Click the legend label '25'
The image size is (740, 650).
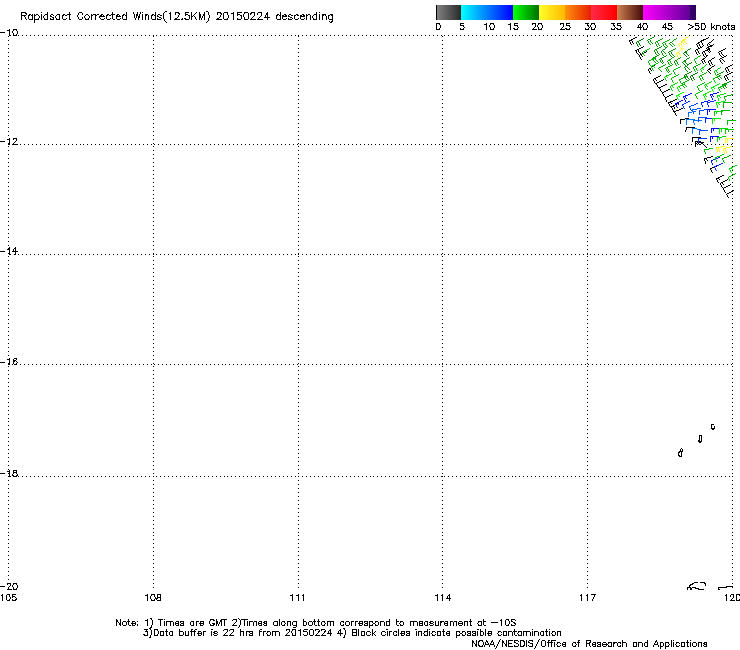coord(565,27)
